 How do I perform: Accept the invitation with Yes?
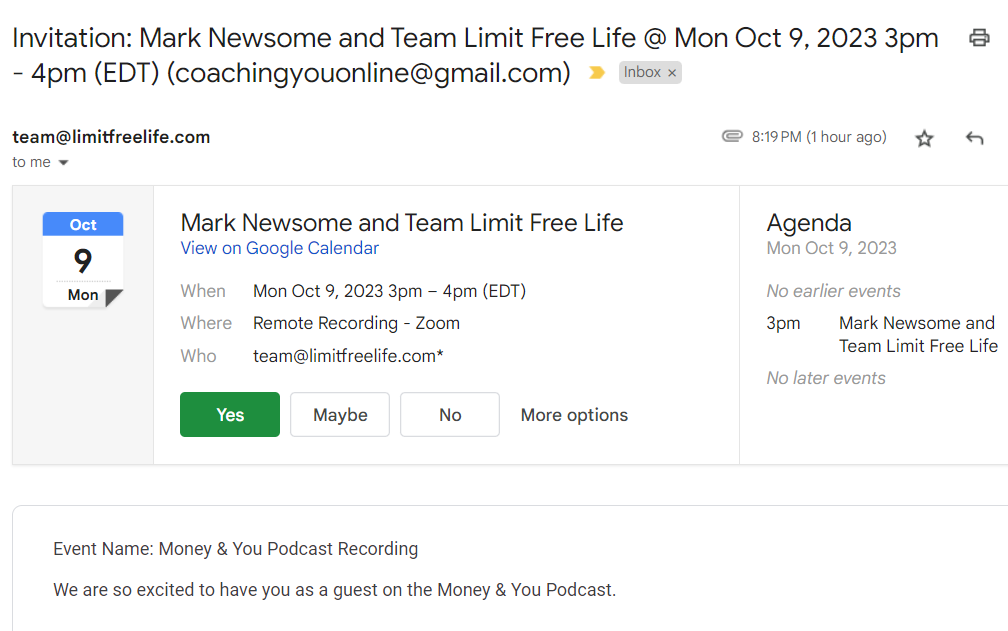coord(230,415)
